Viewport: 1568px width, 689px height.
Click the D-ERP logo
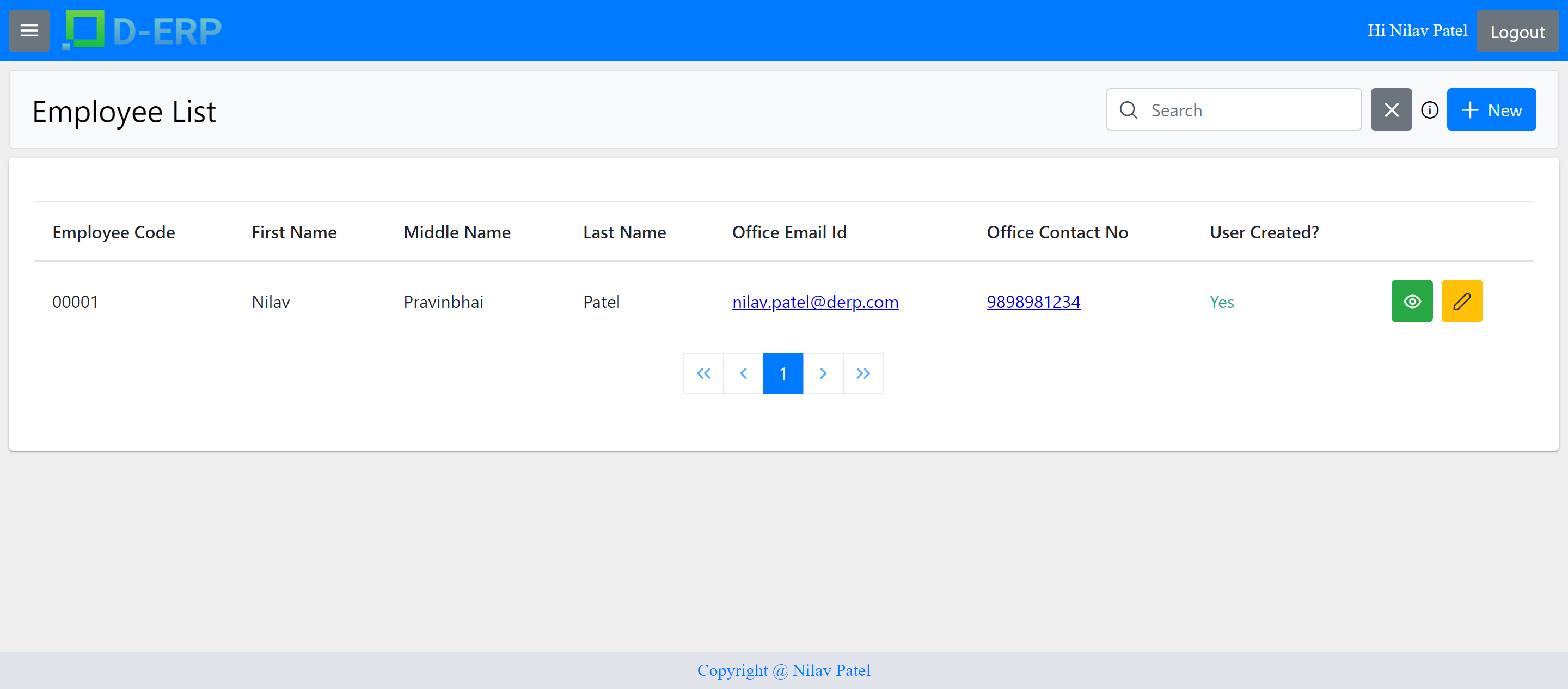click(x=143, y=30)
